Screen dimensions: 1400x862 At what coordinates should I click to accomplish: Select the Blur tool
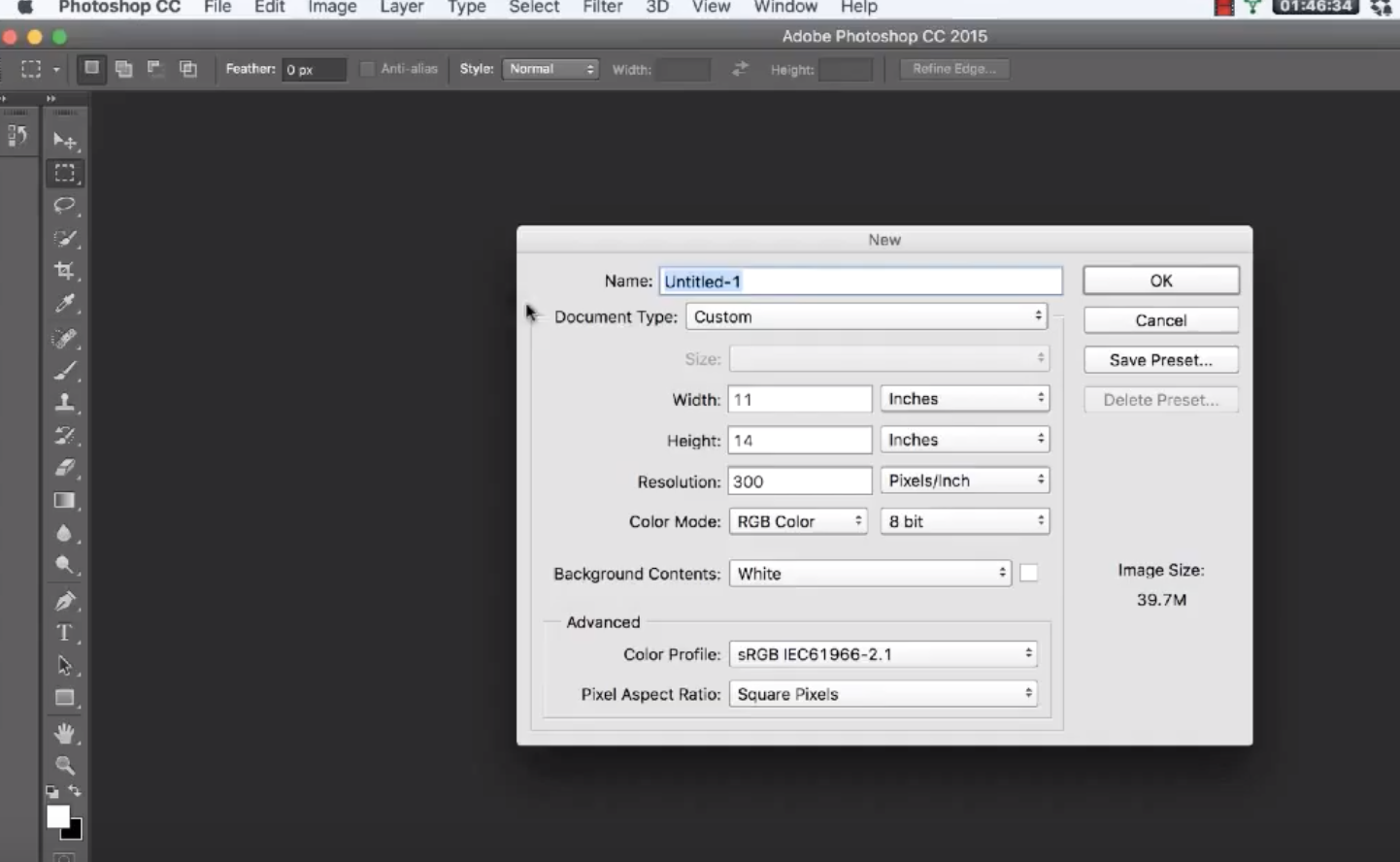(x=65, y=533)
